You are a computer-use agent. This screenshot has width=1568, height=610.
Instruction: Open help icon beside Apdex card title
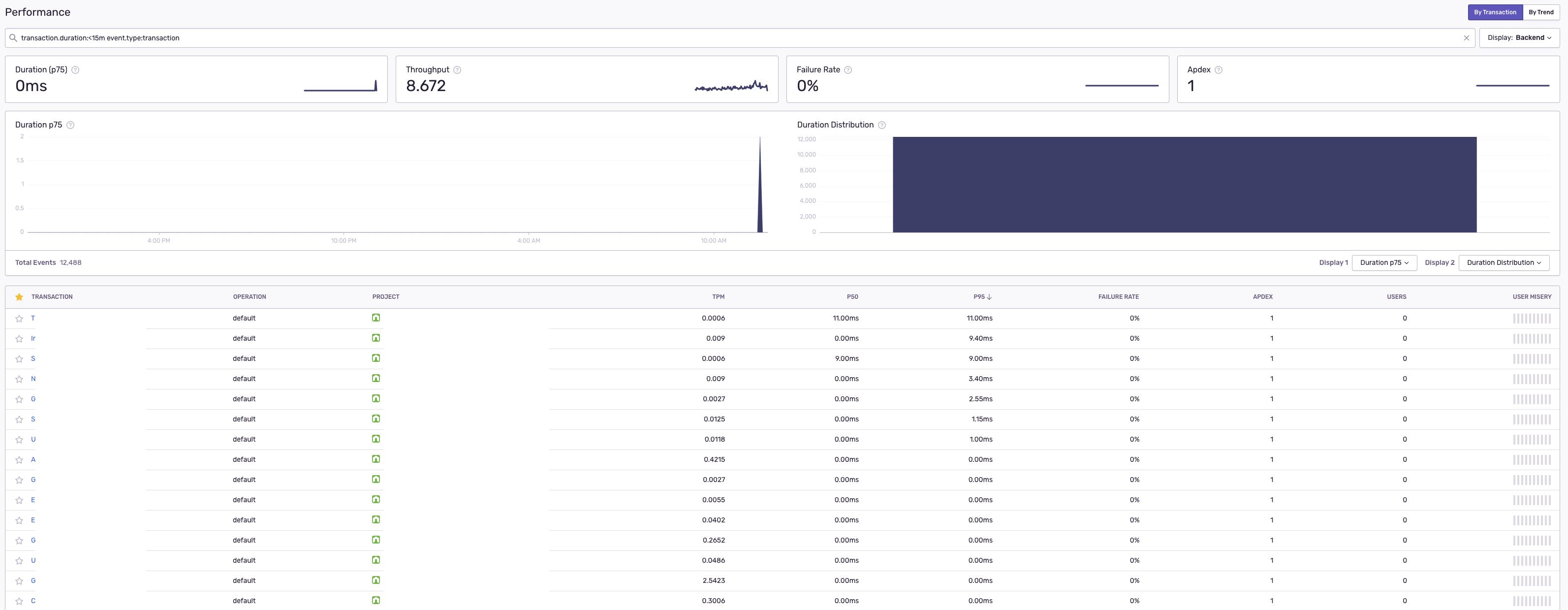pos(1219,70)
